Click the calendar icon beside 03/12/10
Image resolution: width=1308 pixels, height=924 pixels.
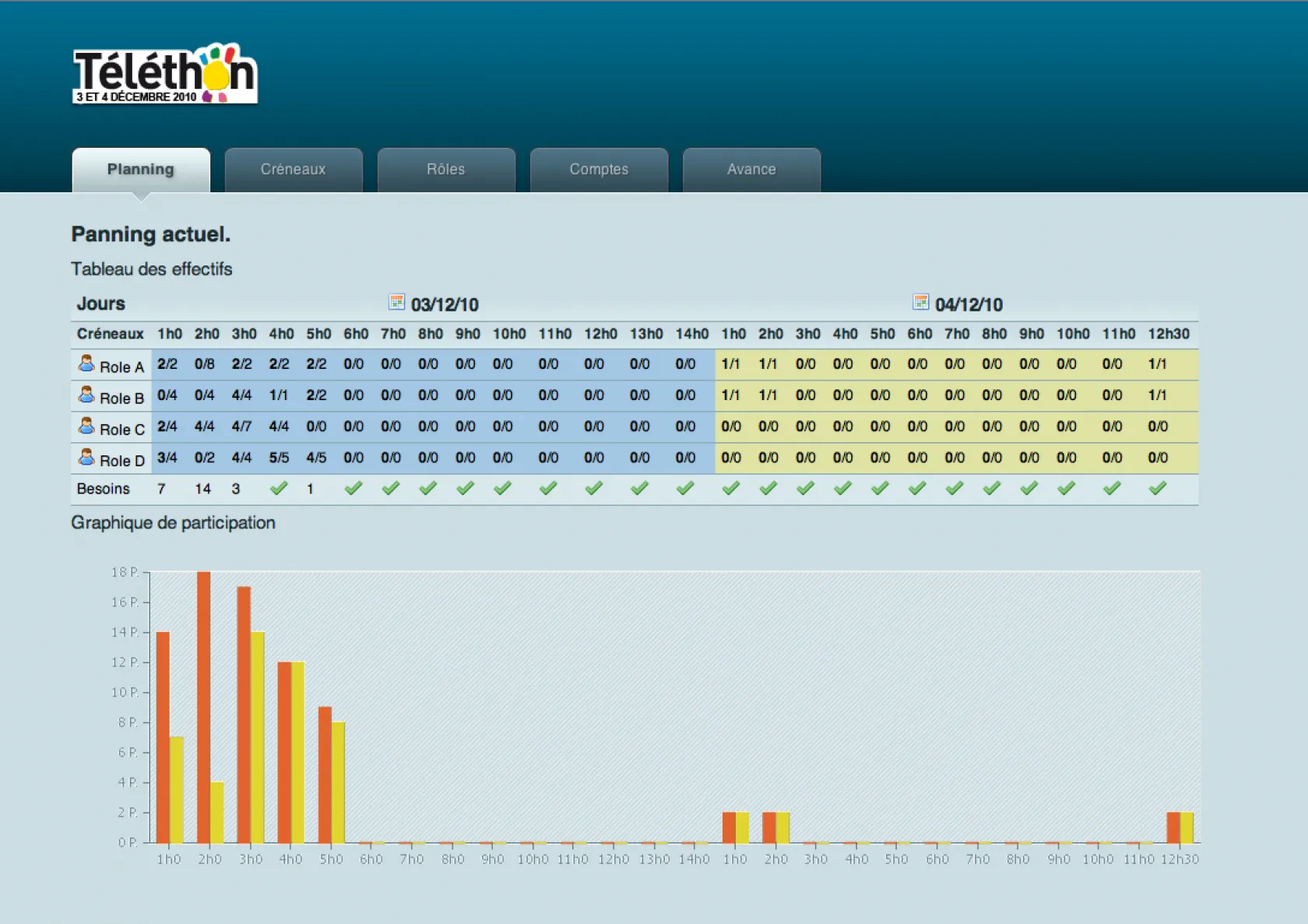coord(396,302)
